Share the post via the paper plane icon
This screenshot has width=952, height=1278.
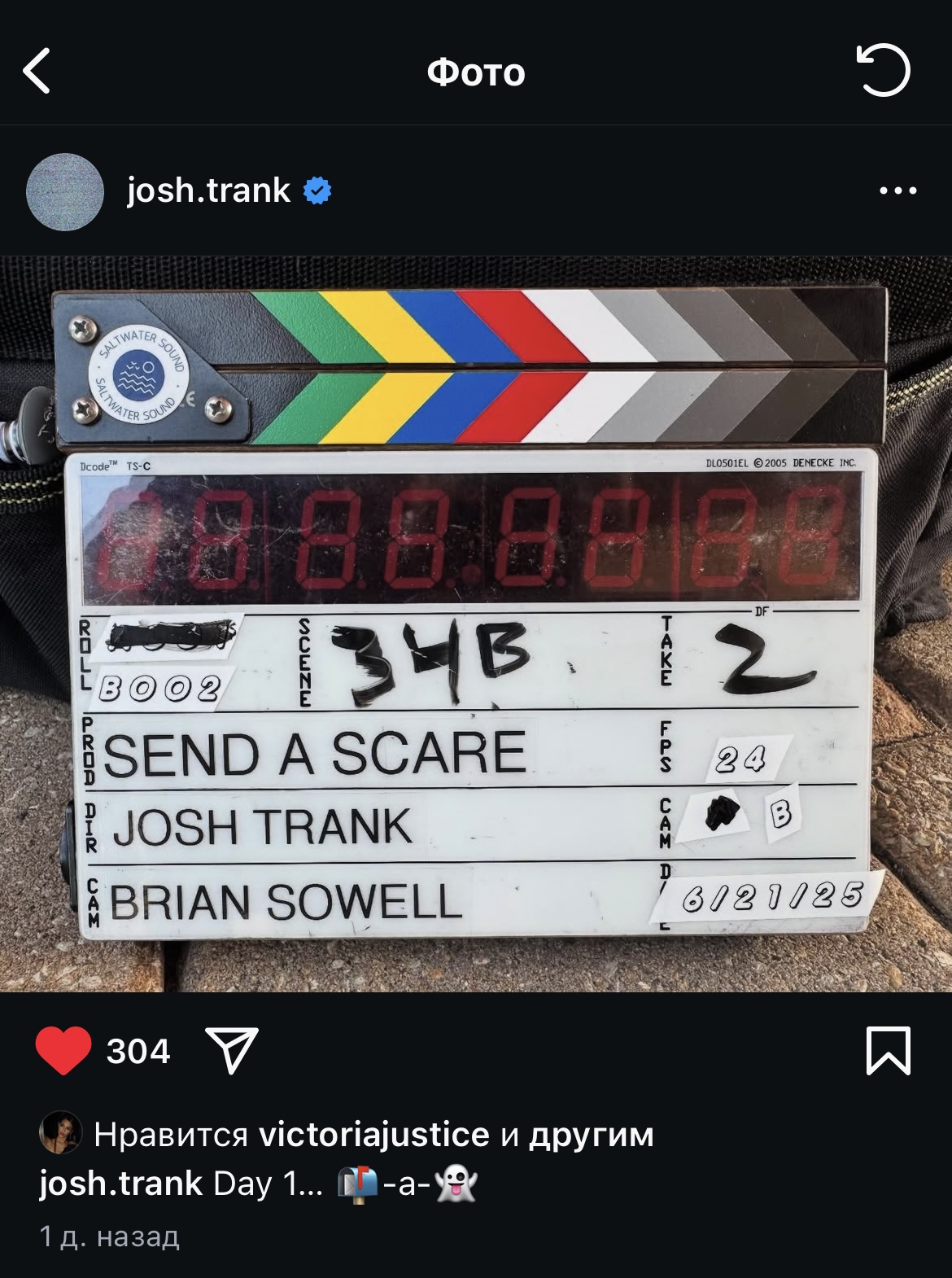click(232, 1050)
